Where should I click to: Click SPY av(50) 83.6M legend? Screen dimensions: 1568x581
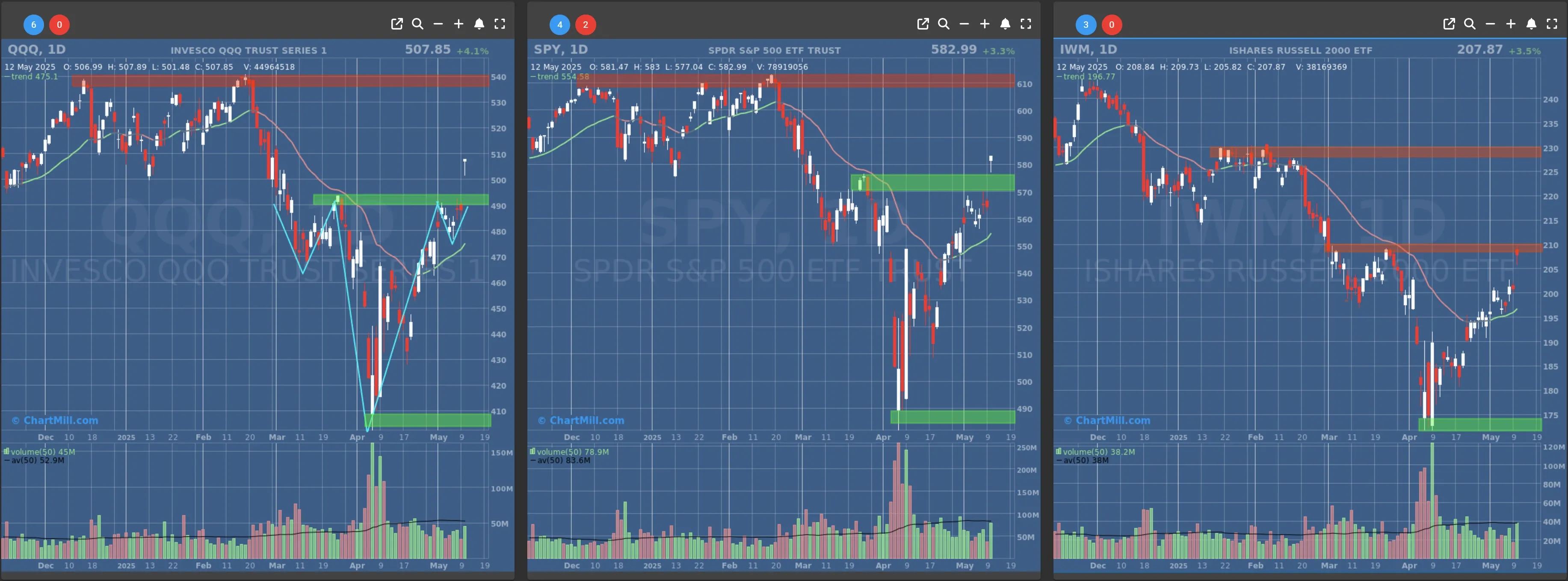[560, 460]
